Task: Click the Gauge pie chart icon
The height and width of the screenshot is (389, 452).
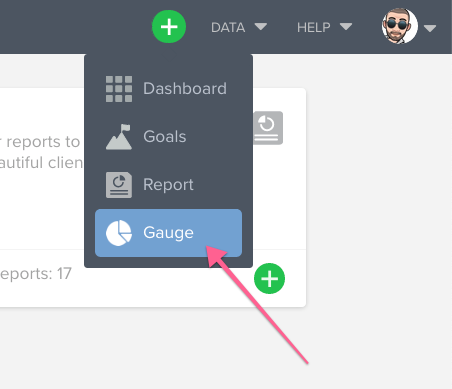Action: (x=119, y=233)
